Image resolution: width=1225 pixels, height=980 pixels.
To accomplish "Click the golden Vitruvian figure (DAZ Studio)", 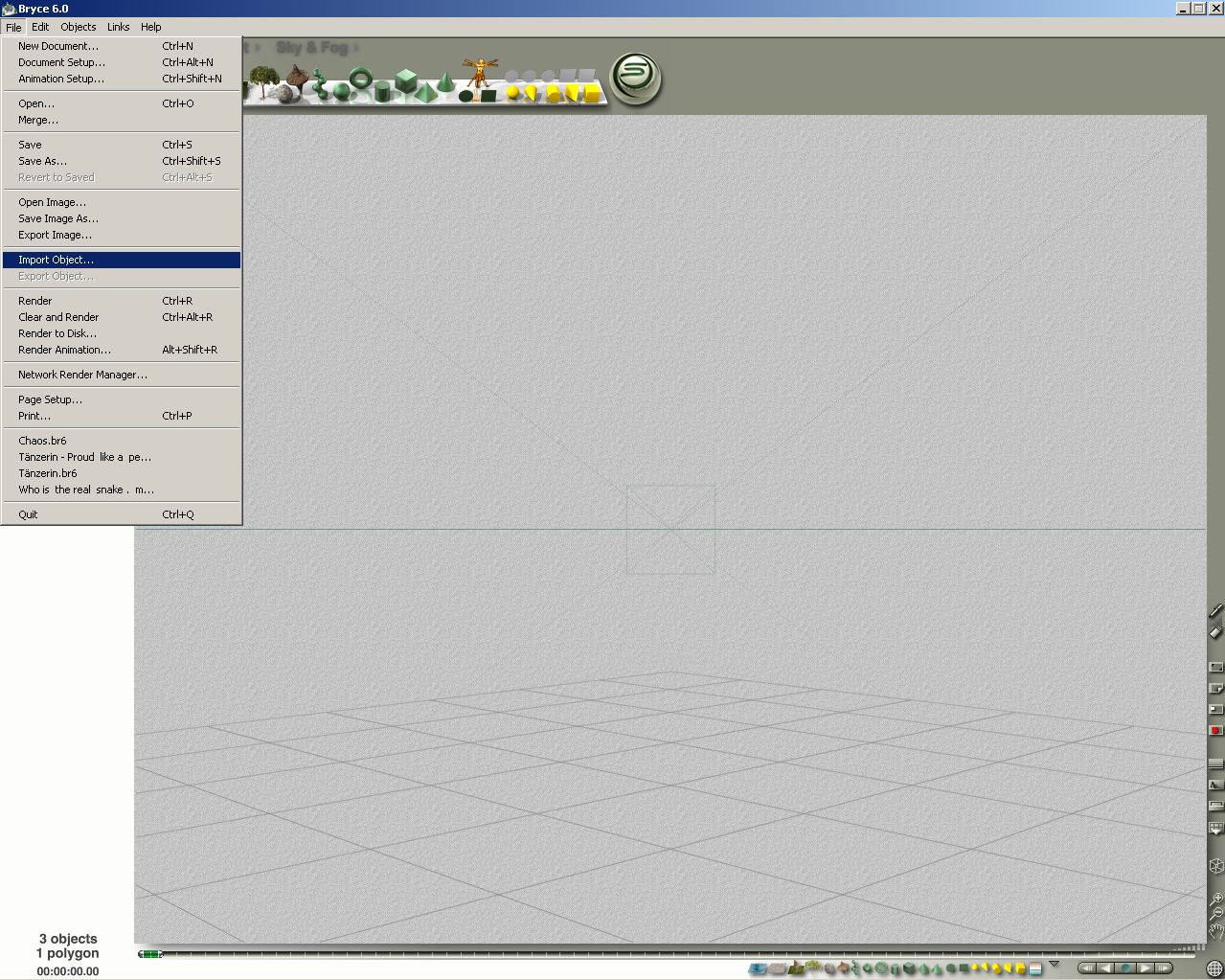I will click(x=481, y=72).
